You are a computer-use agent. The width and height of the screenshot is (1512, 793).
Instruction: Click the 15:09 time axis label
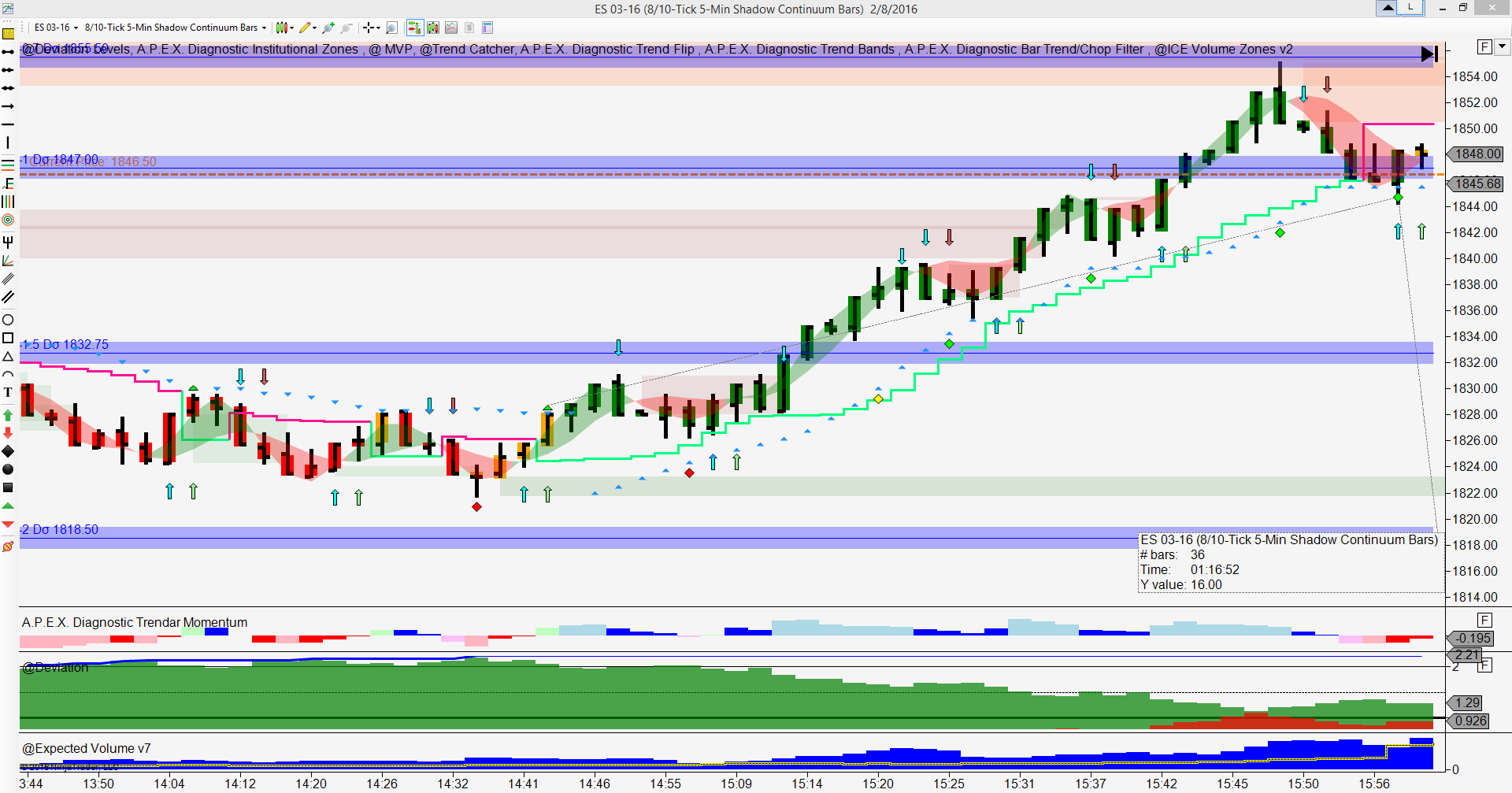tap(736, 784)
